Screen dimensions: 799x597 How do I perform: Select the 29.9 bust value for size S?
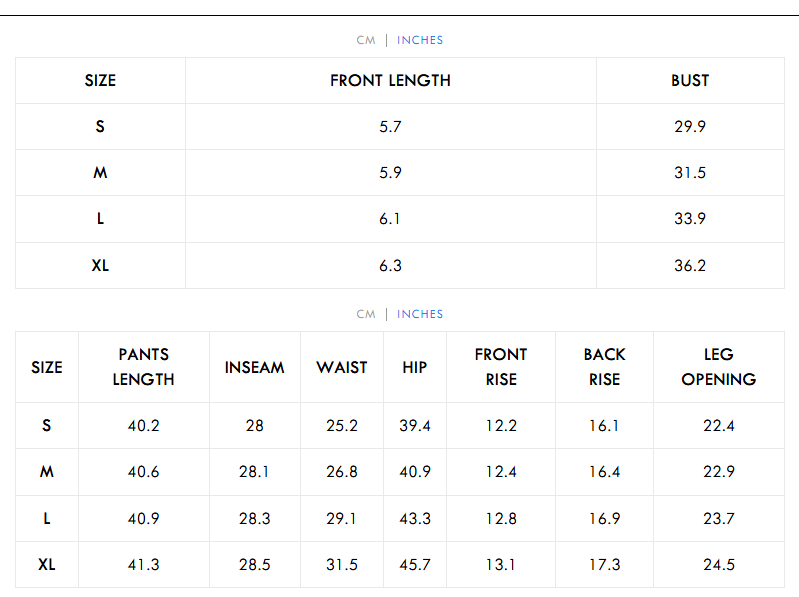point(690,127)
